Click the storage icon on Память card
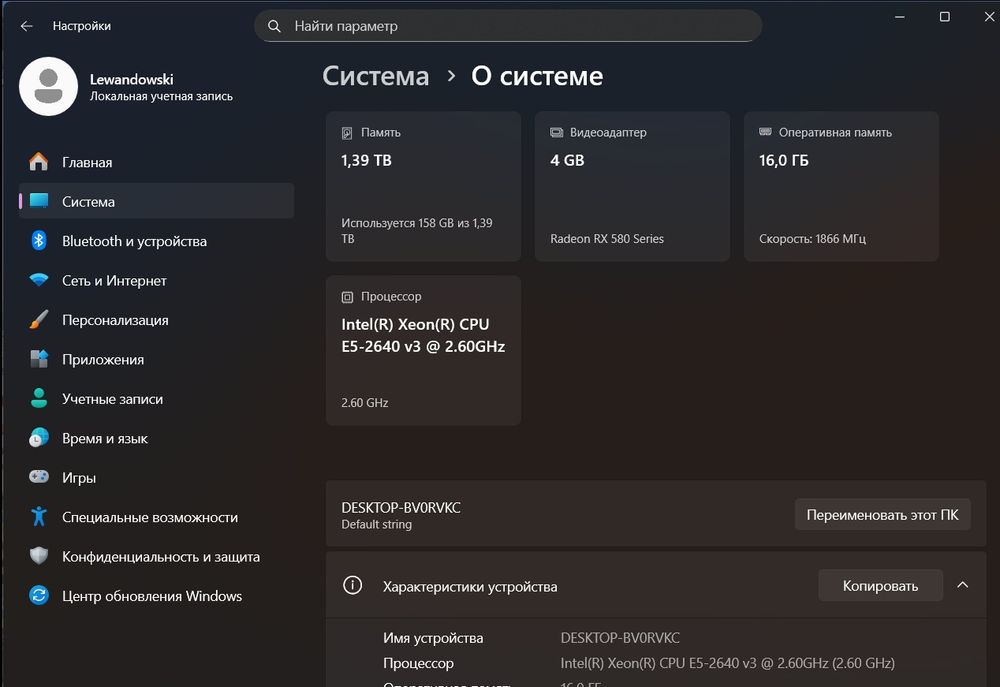This screenshot has height=687, width=1000. (x=347, y=133)
